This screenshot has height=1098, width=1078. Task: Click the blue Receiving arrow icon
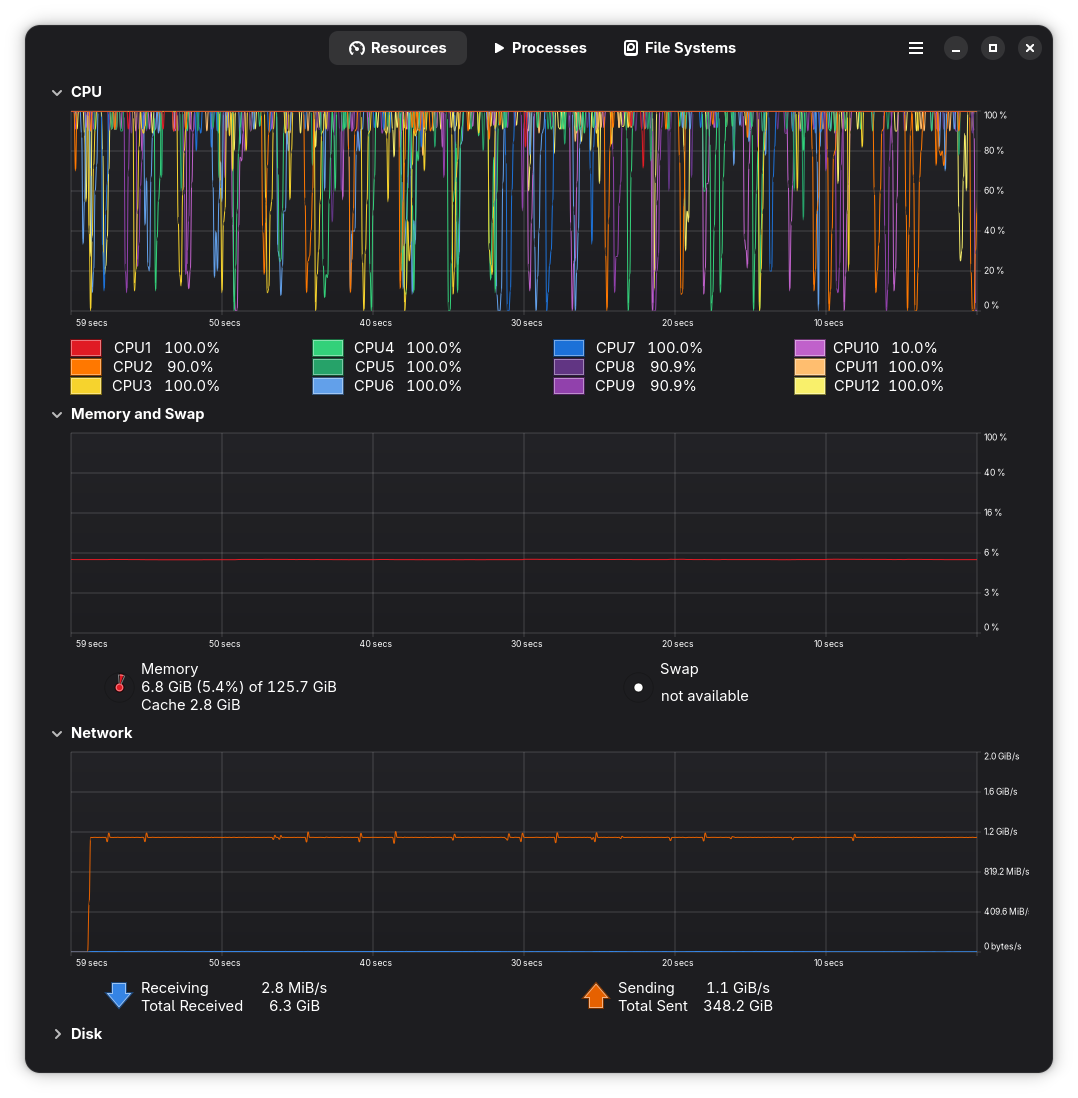[119, 996]
